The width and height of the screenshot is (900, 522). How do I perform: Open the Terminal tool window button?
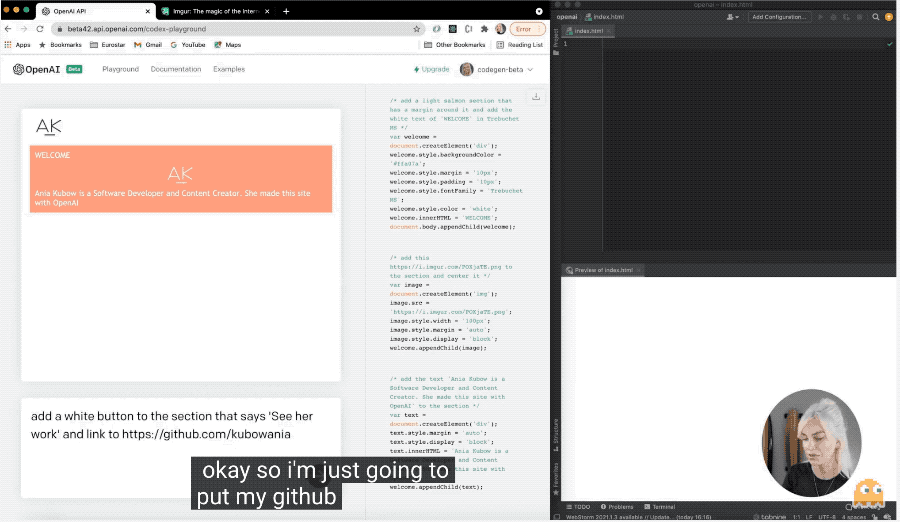coord(660,507)
